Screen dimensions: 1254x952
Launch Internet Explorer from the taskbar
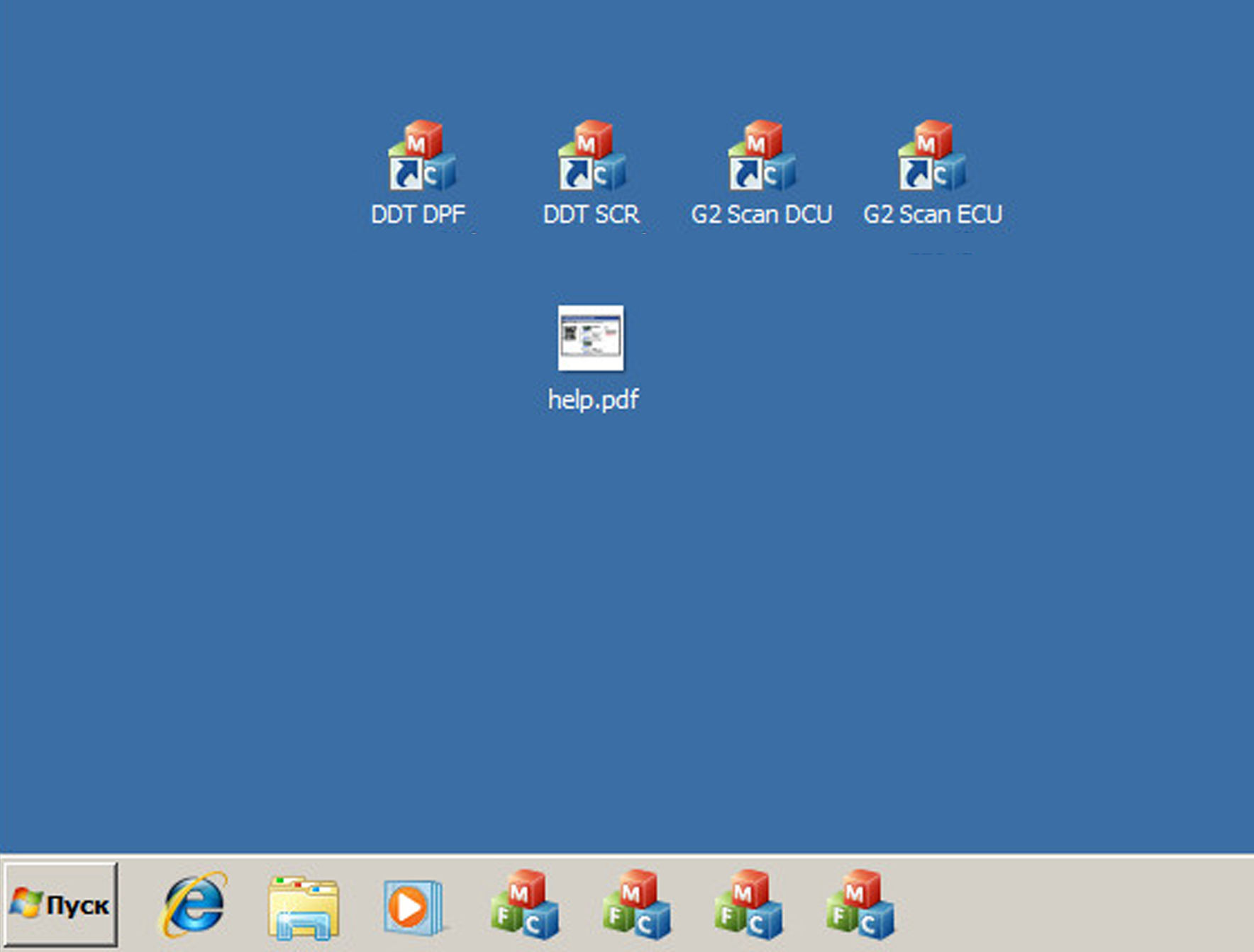pyautogui.click(x=193, y=904)
